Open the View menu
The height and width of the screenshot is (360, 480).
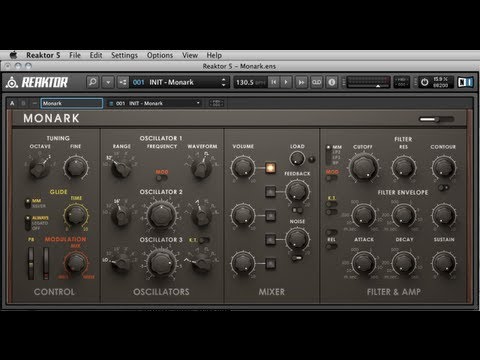click(190, 55)
